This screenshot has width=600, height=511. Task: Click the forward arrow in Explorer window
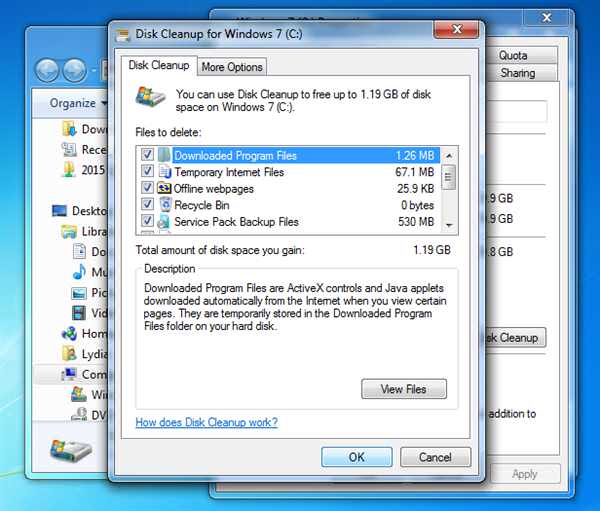[75, 70]
